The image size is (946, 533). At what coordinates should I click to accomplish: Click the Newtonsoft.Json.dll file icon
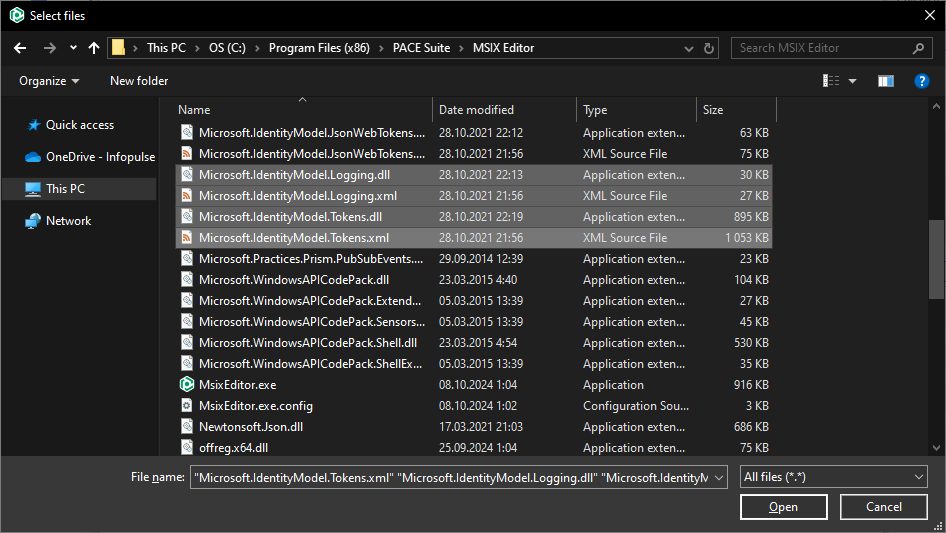[187, 427]
